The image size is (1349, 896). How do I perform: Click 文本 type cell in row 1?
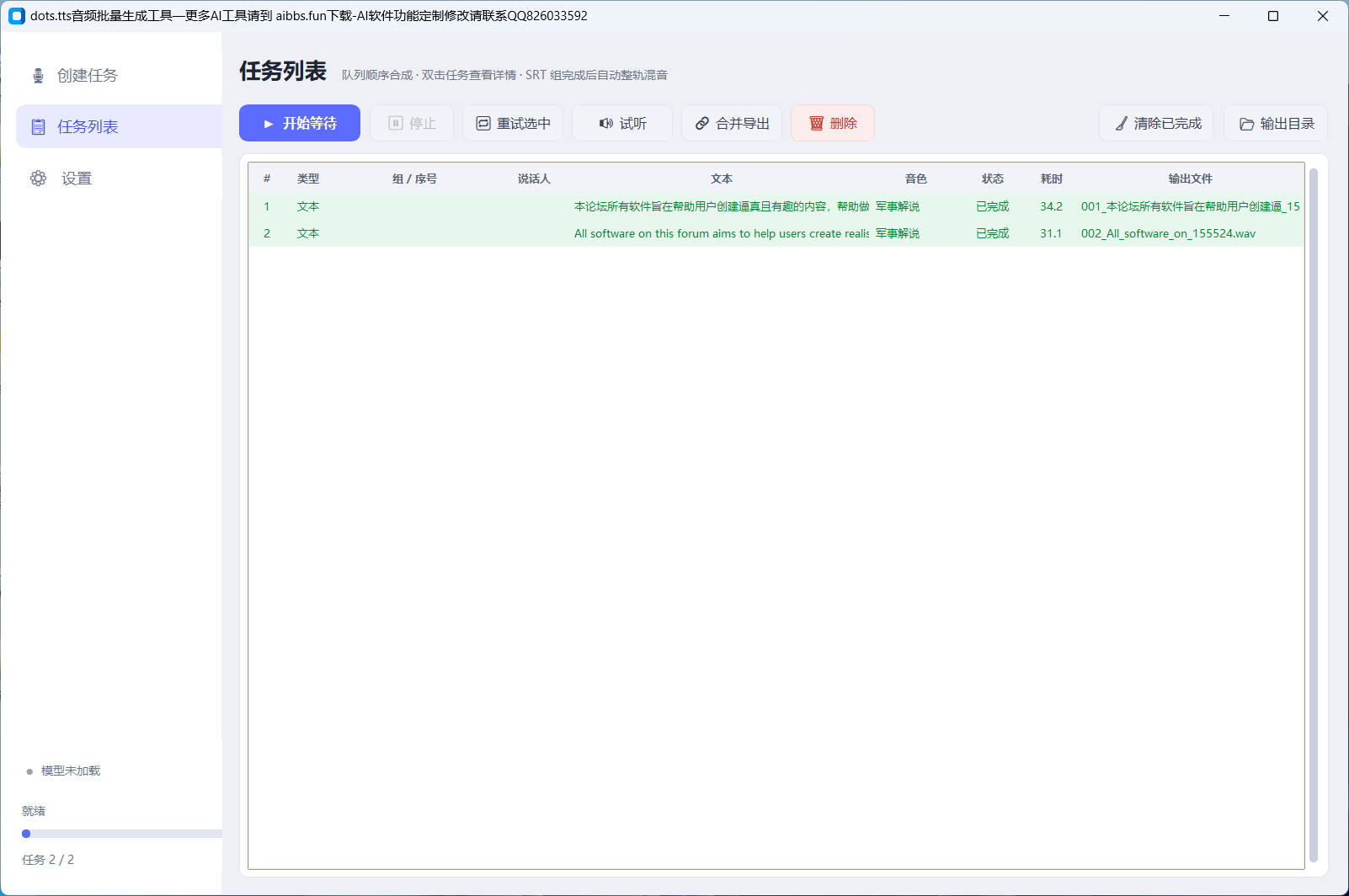(308, 206)
